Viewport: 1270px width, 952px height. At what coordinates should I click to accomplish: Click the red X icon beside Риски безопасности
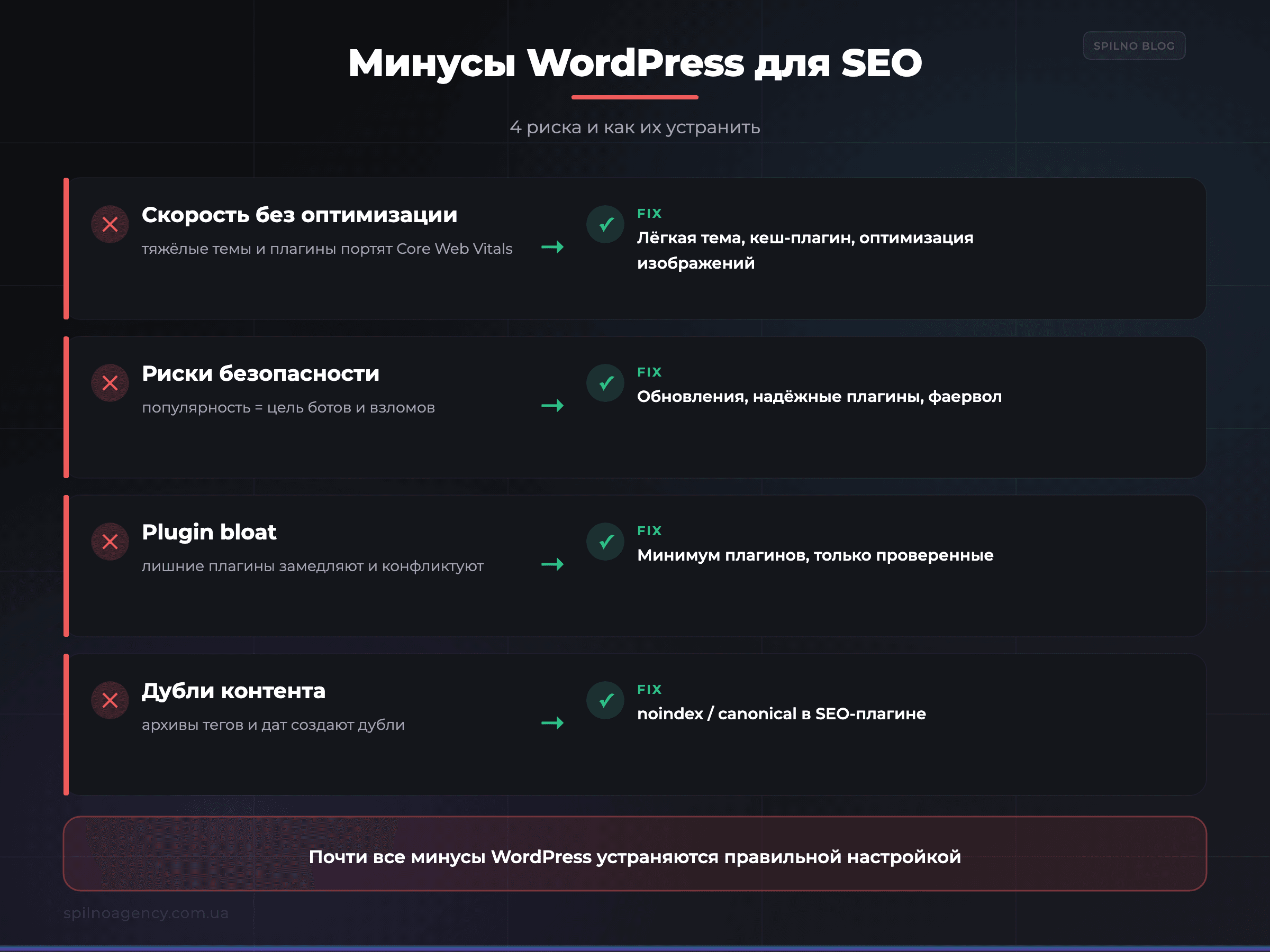pyautogui.click(x=110, y=383)
